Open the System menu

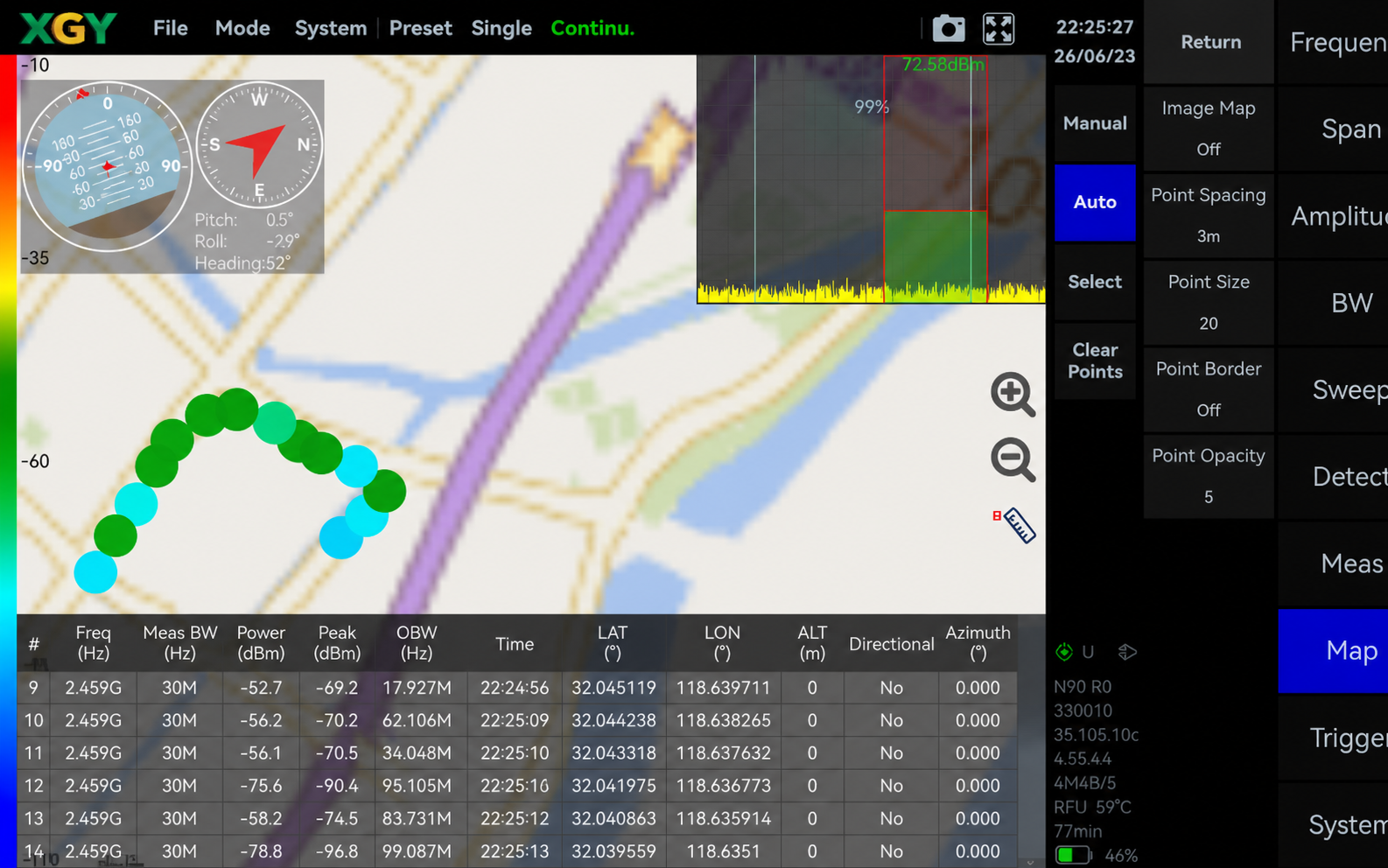click(x=330, y=28)
